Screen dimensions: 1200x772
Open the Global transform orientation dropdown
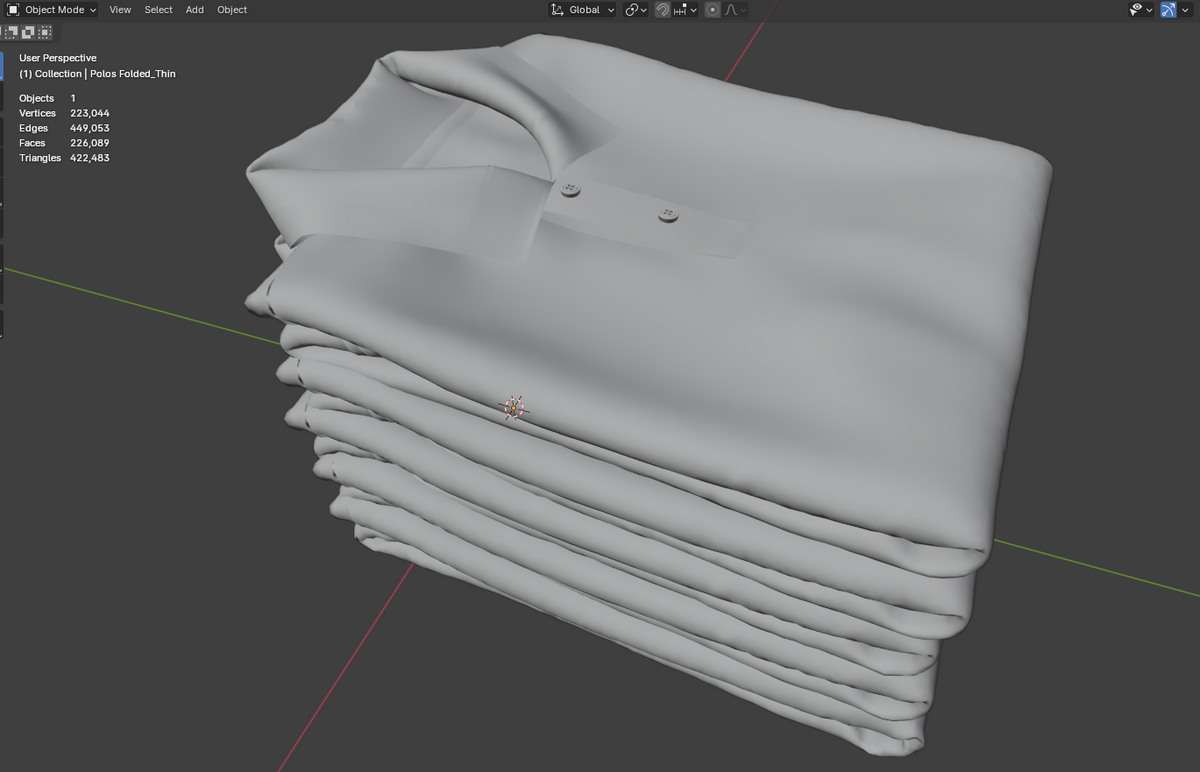tap(583, 10)
